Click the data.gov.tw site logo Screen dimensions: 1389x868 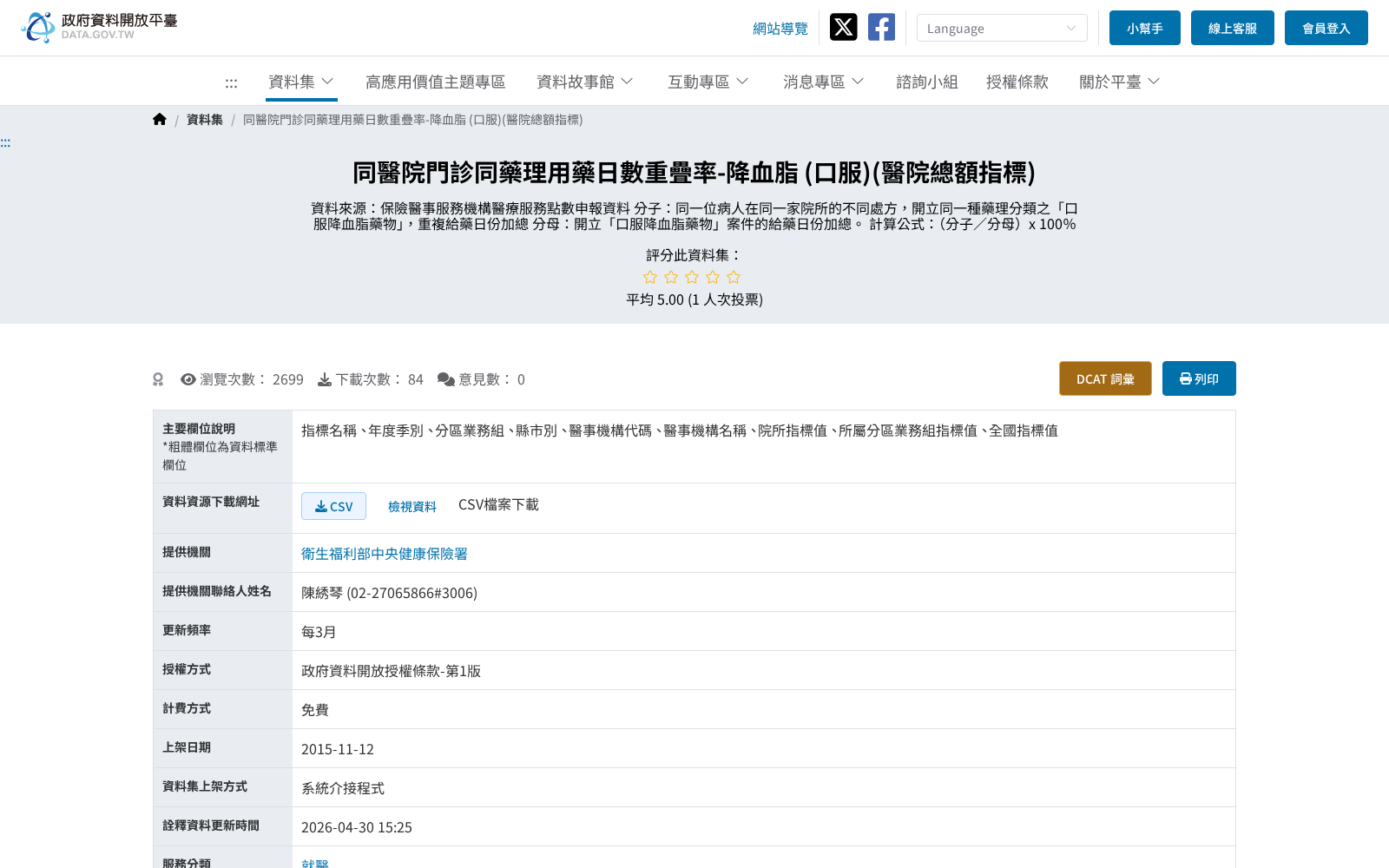click(99, 27)
